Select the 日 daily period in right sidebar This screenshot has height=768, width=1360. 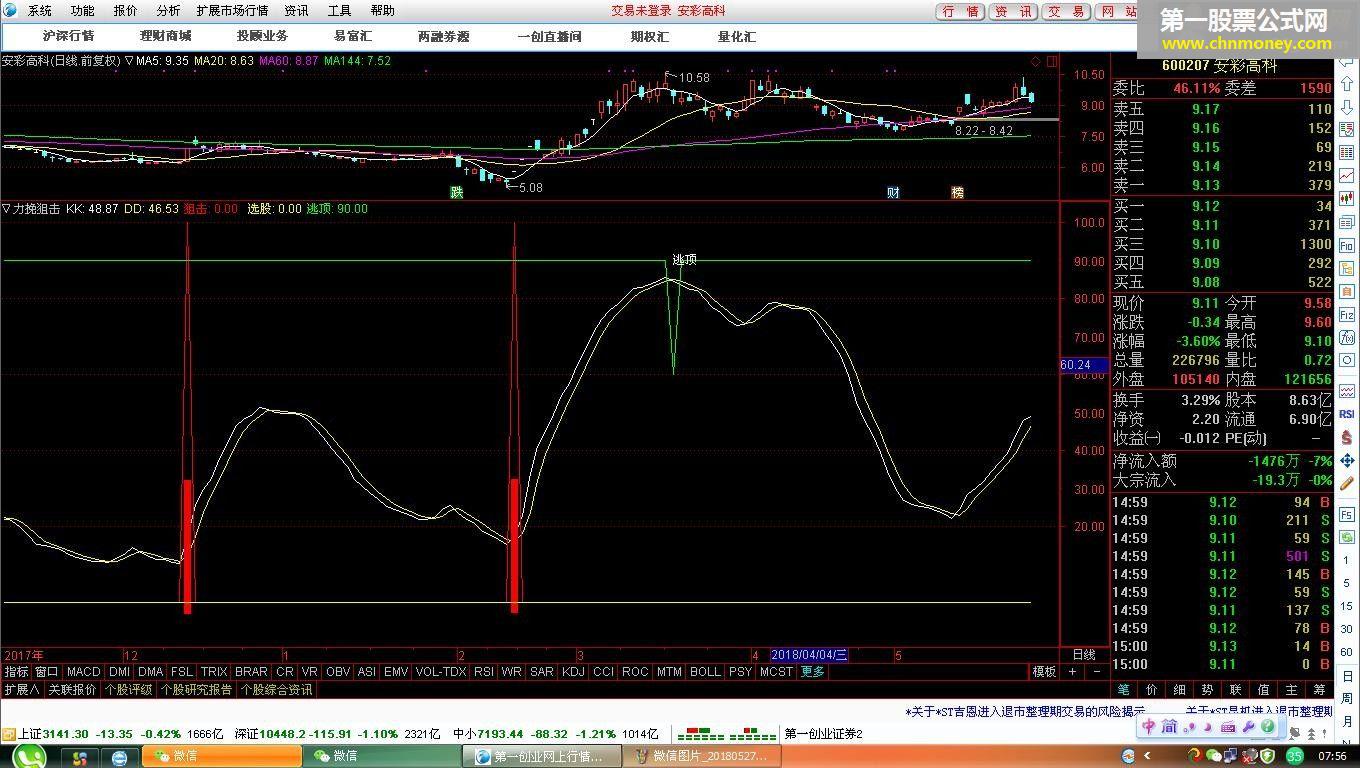click(x=1347, y=674)
